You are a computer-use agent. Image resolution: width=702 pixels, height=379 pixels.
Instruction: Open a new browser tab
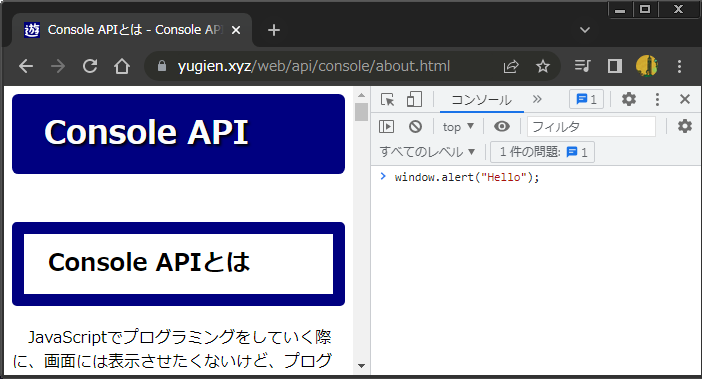(x=274, y=30)
